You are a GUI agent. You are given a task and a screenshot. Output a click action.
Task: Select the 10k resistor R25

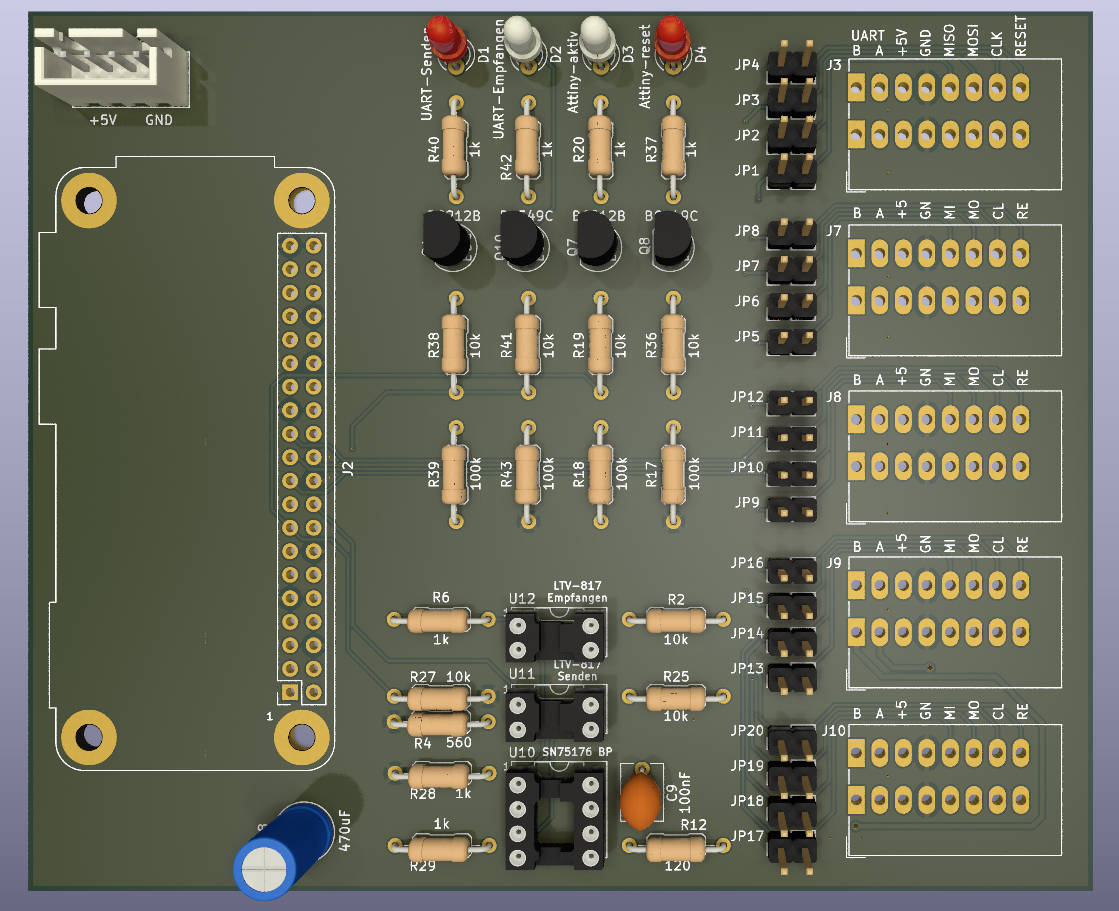point(675,697)
